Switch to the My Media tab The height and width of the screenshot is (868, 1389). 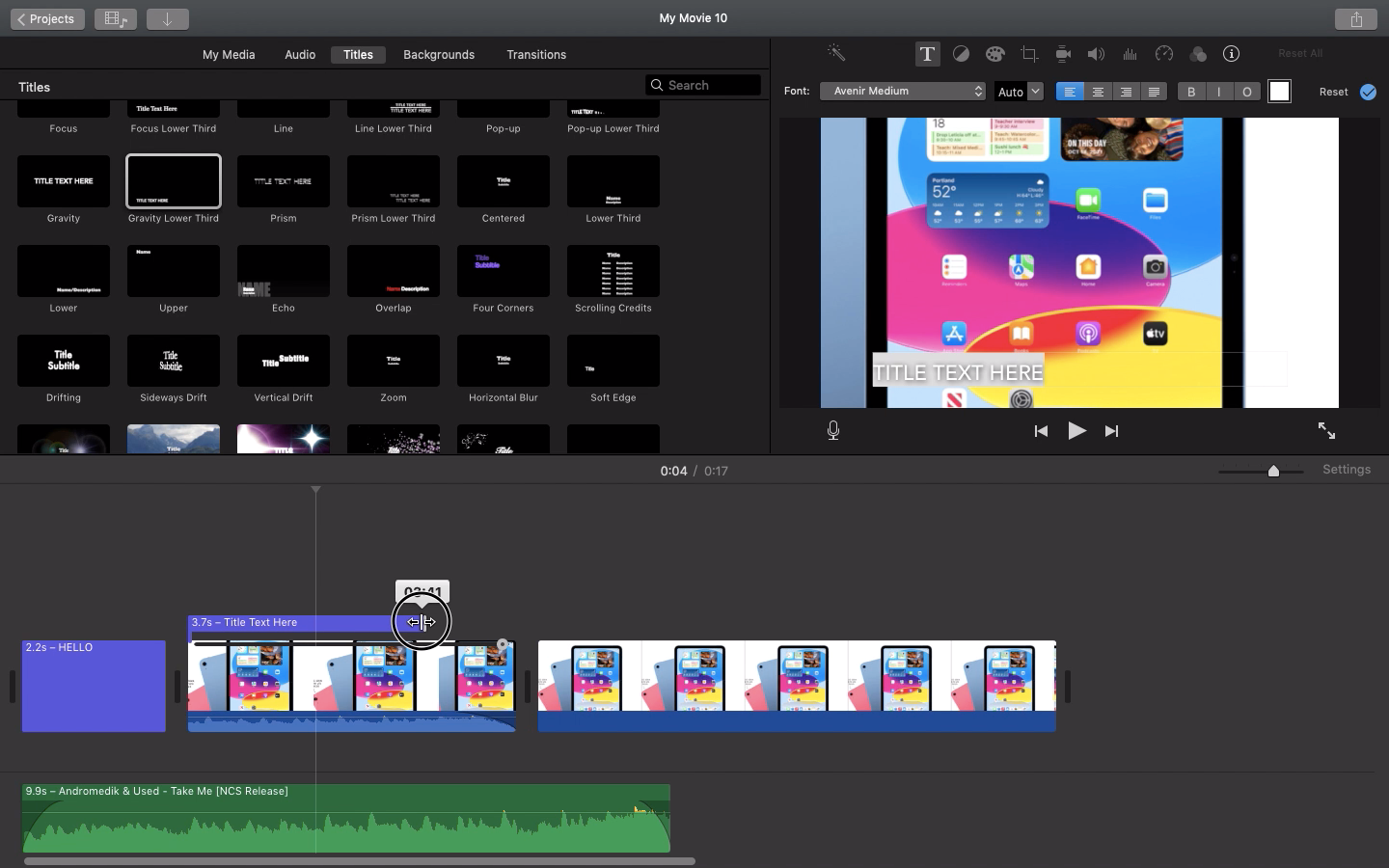coord(229,55)
